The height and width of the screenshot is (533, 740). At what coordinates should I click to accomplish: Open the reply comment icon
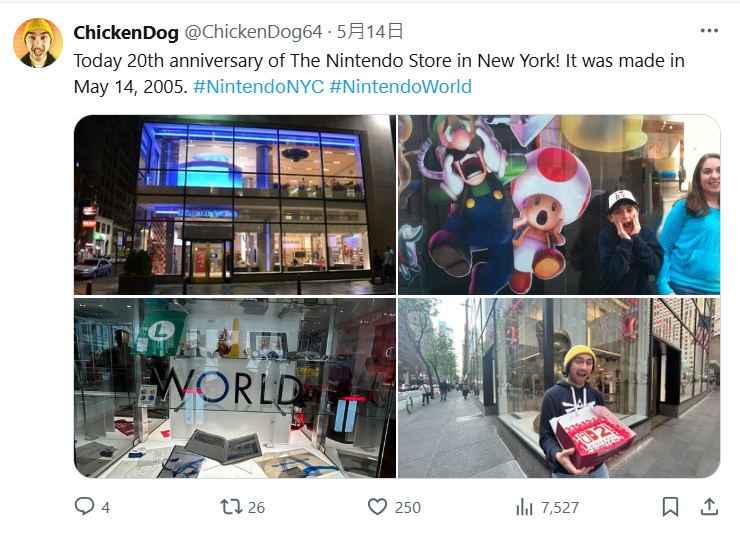tap(85, 506)
